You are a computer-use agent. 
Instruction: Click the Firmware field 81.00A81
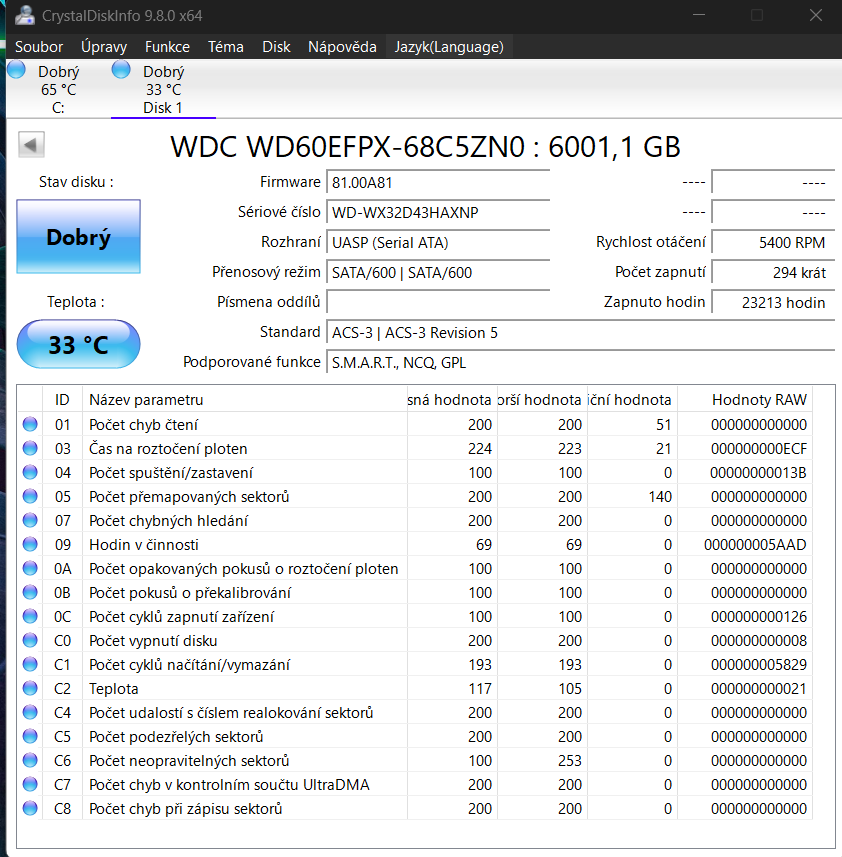click(x=438, y=183)
